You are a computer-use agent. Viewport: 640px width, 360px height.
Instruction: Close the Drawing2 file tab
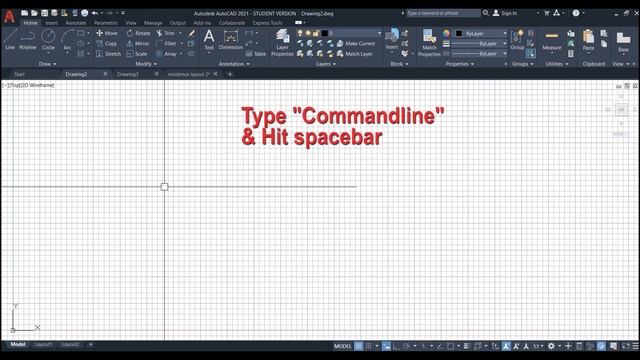(x=105, y=74)
